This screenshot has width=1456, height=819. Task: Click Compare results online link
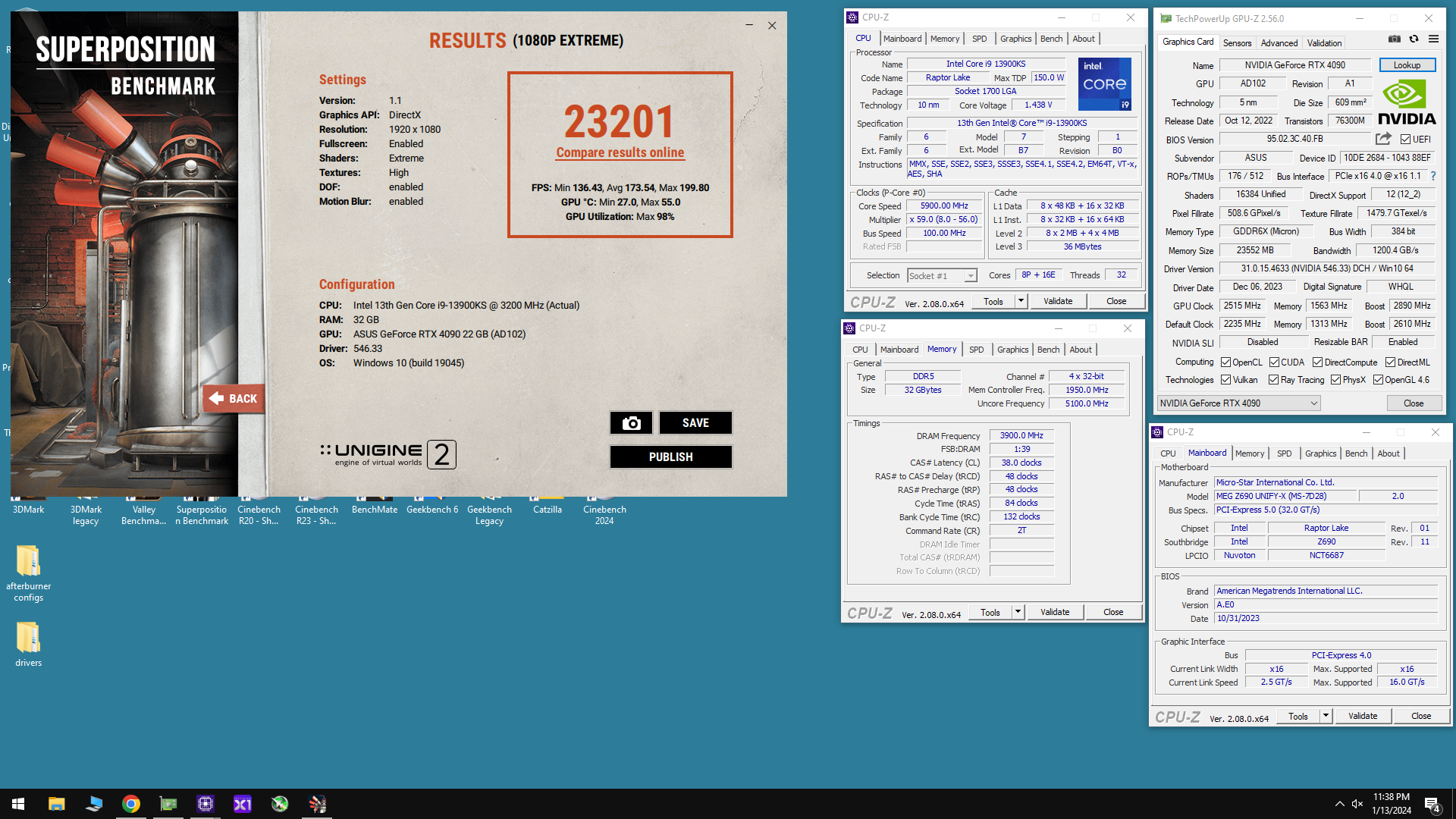click(620, 152)
